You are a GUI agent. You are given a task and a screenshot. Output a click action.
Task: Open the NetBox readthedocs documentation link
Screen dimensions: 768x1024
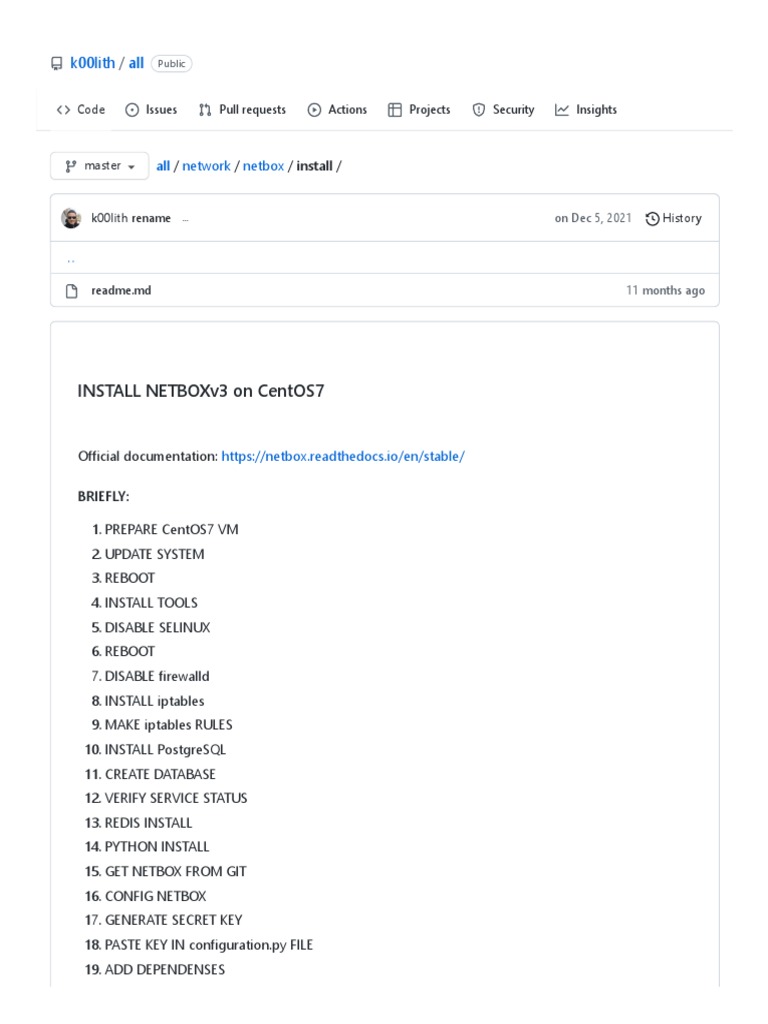343,456
